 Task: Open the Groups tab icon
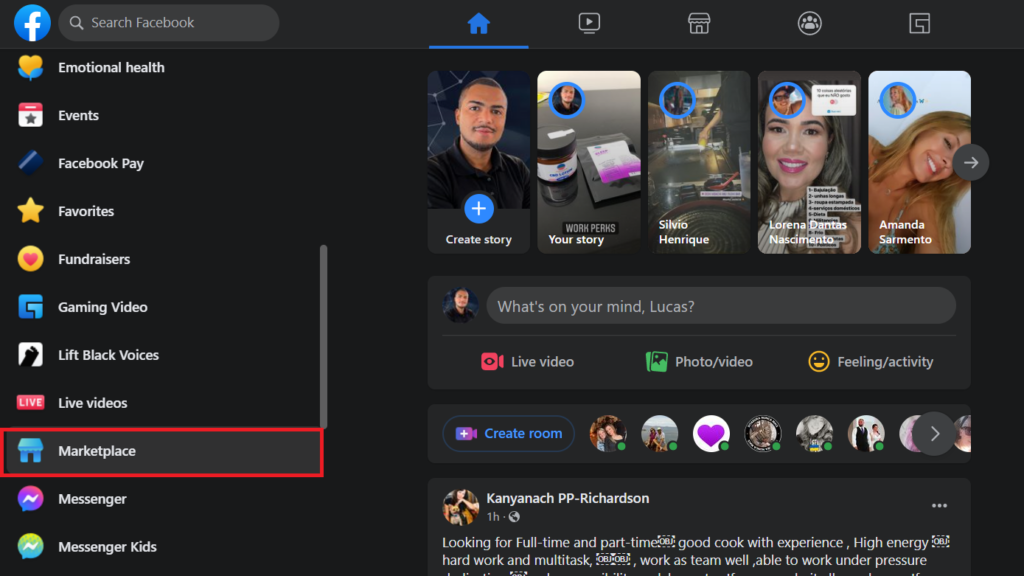[809, 24]
